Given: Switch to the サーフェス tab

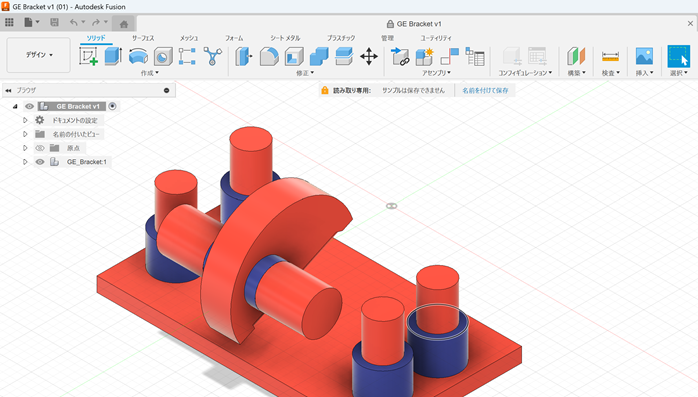Looking at the screenshot, I should [143, 38].
